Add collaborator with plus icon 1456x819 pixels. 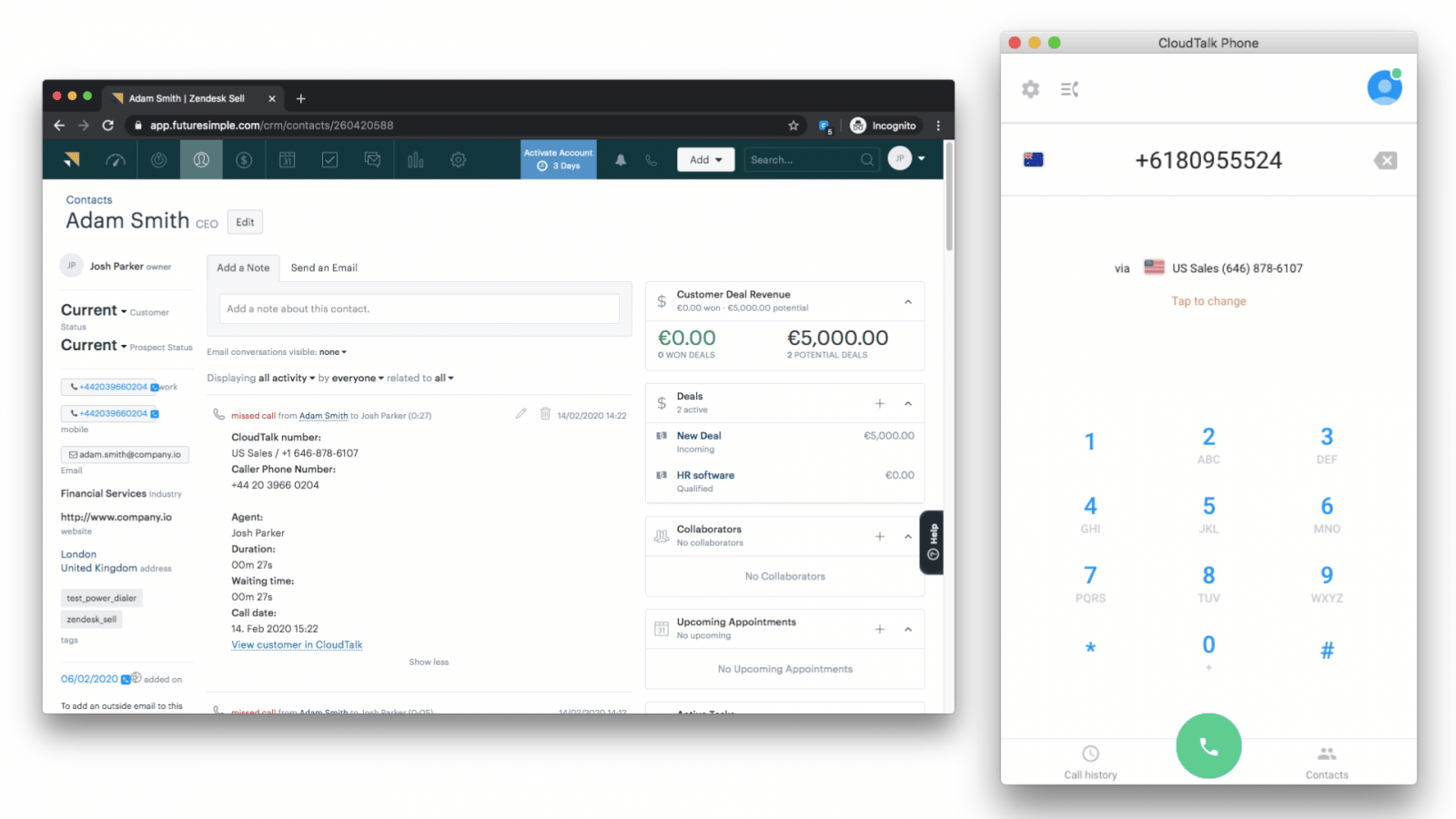click(880, 537)
